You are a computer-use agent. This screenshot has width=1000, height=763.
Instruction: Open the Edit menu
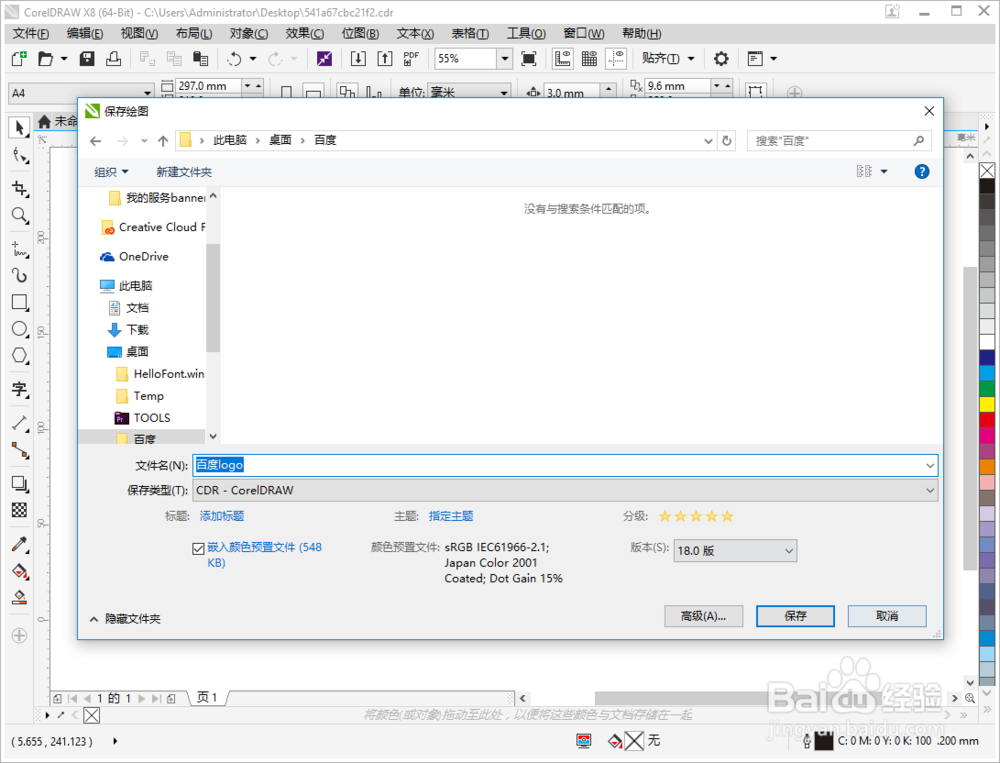pyautogui.click(x=85, y=34)
